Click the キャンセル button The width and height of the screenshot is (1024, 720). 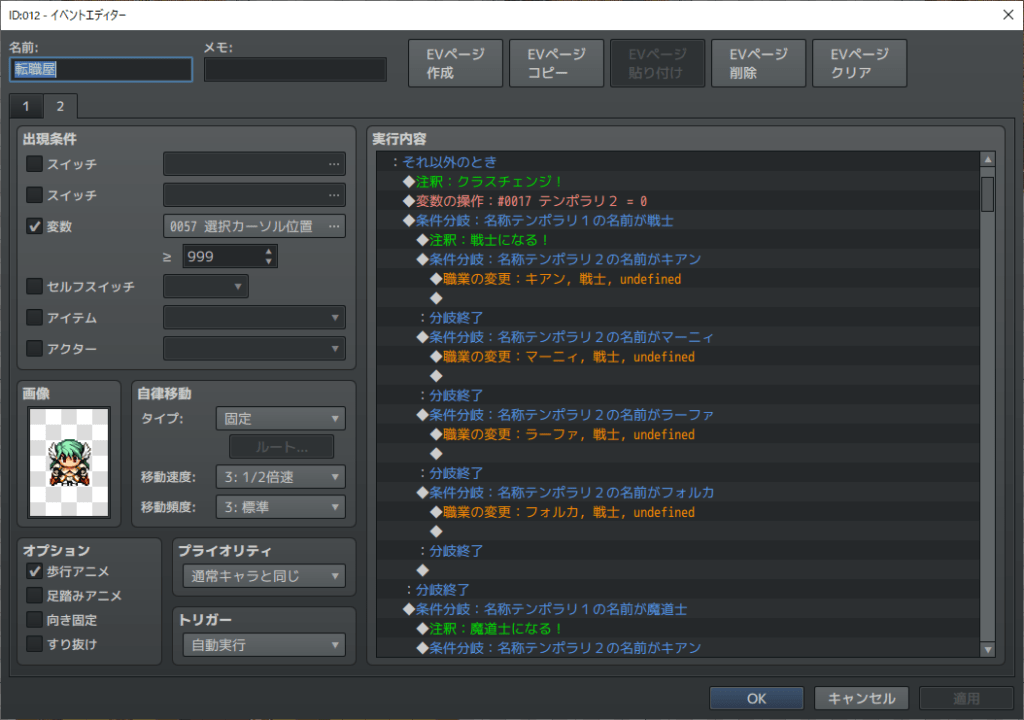(861, 698)
